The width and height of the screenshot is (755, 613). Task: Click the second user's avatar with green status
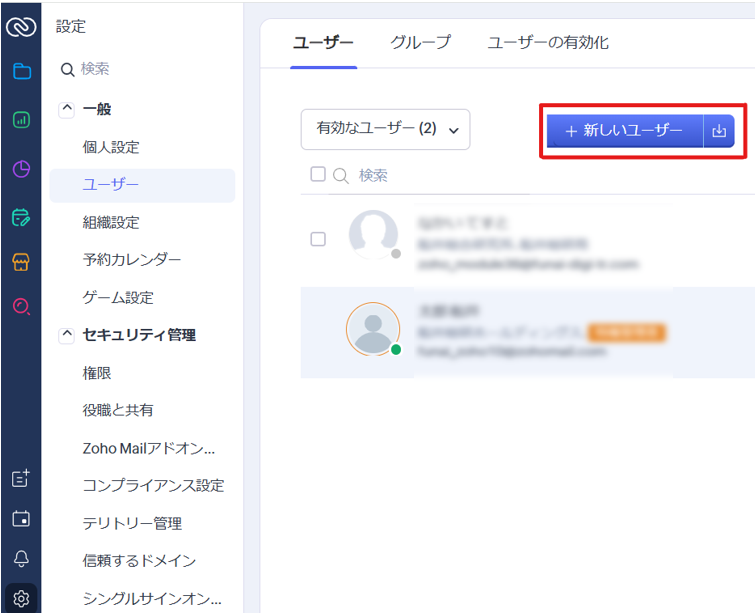(374, 329)
